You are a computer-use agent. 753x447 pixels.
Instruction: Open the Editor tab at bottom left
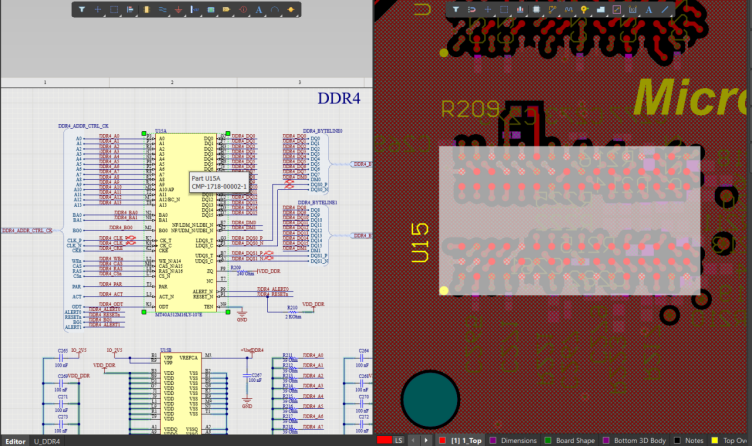click(x=15, y=440)
